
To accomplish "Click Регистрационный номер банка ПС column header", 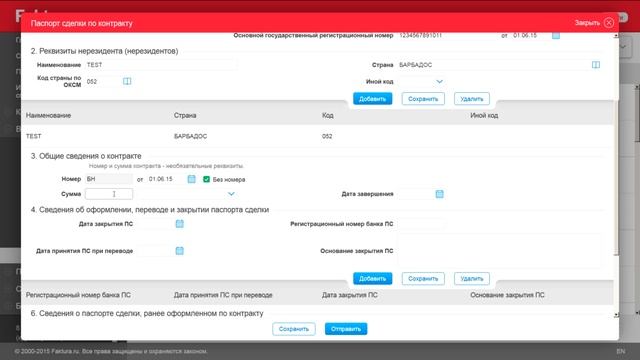I will (78, 295).
